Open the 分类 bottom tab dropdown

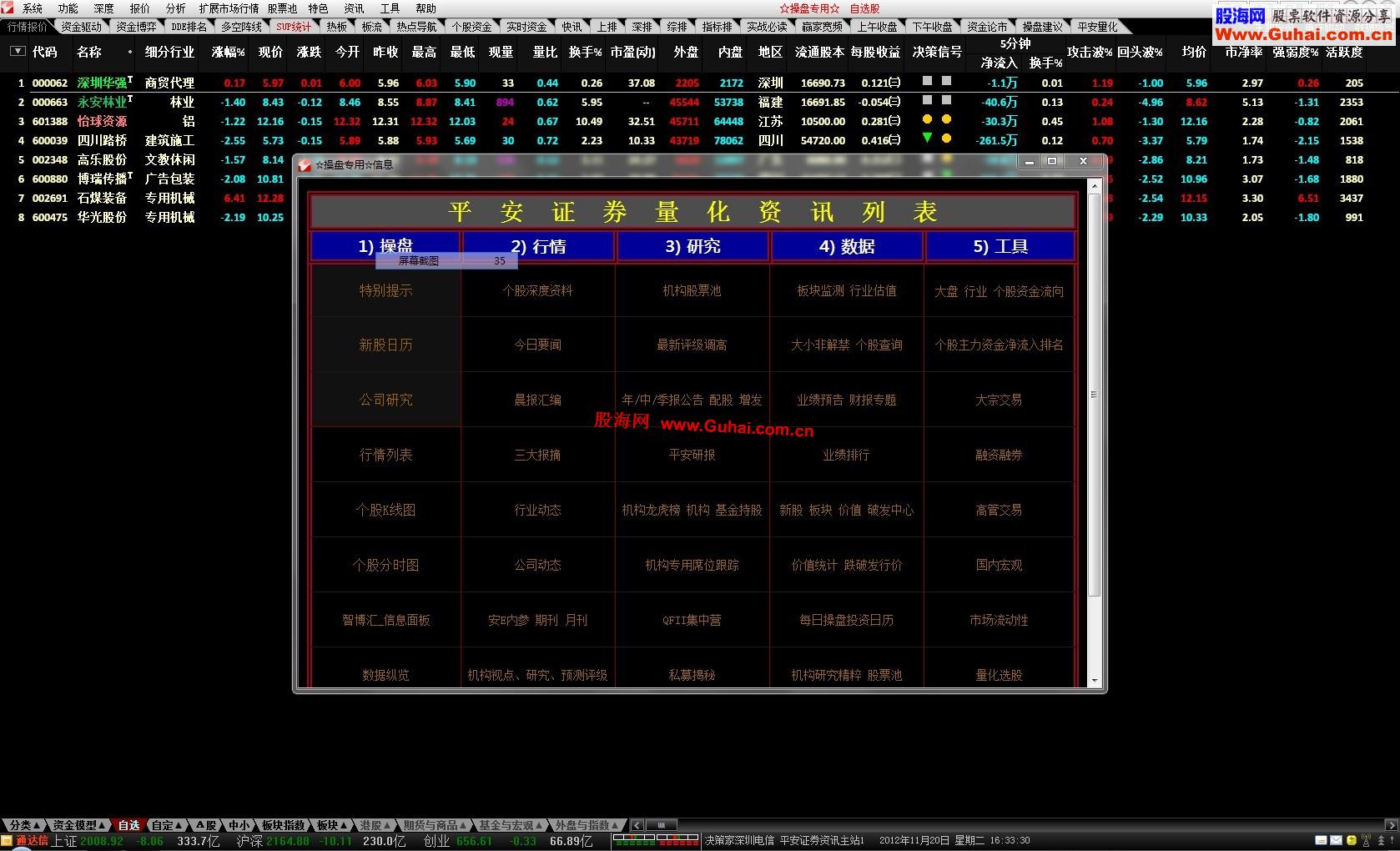pyautogui.click(x=24, y=825)
